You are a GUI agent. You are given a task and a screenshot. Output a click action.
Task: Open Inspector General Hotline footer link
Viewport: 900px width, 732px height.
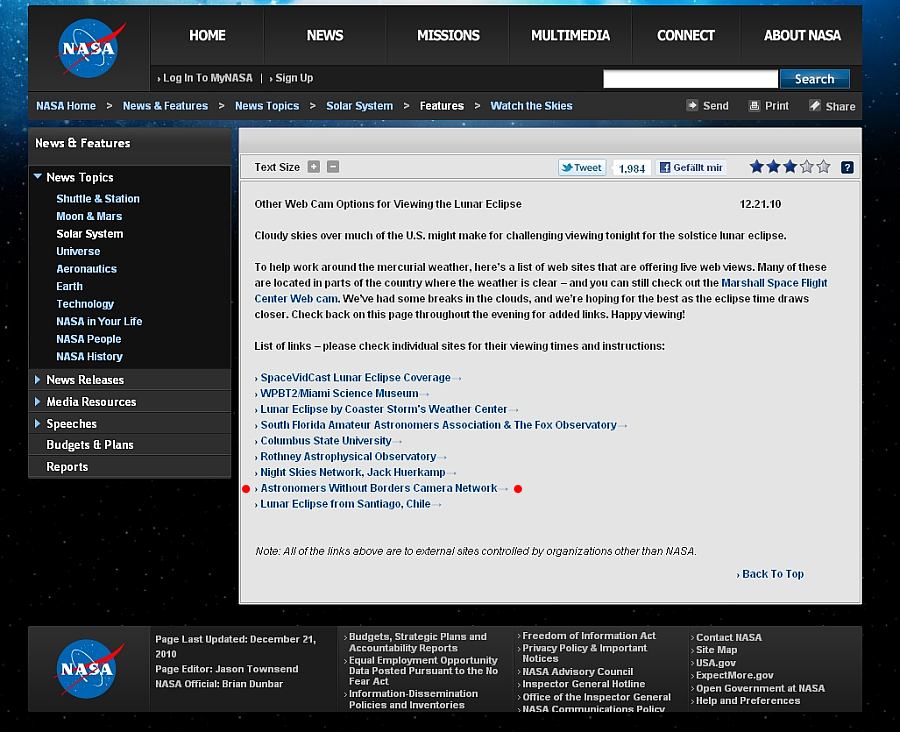pos(584,684)
